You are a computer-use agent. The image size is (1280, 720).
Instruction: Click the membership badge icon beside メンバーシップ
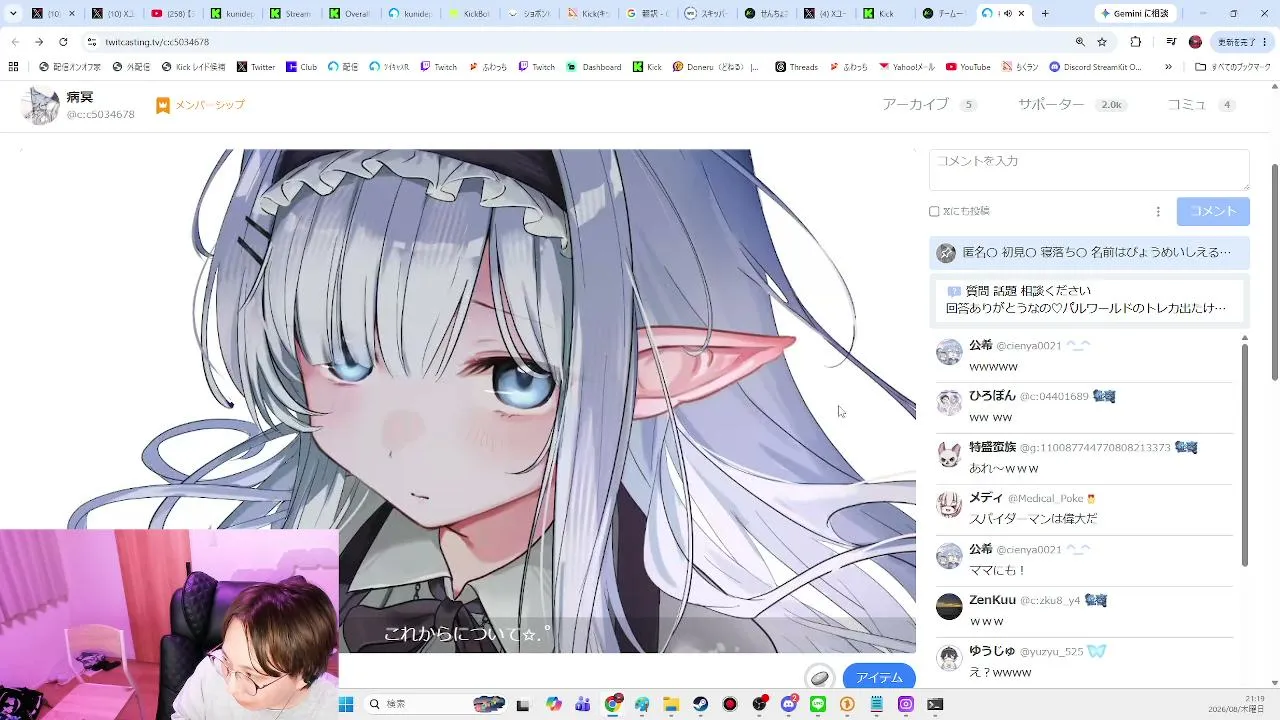point(162,105)
